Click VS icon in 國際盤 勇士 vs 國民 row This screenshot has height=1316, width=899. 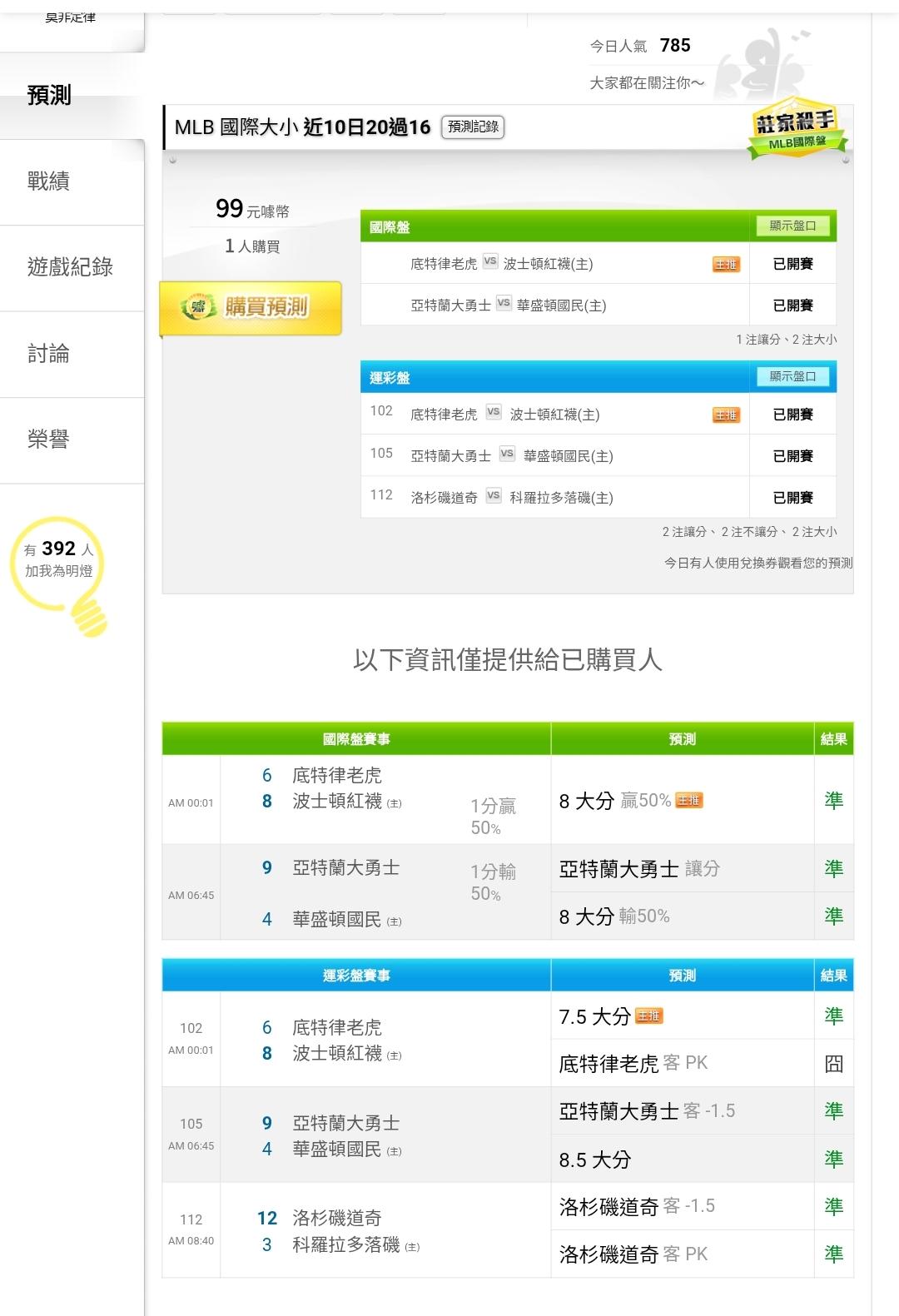tap(504, 303)
